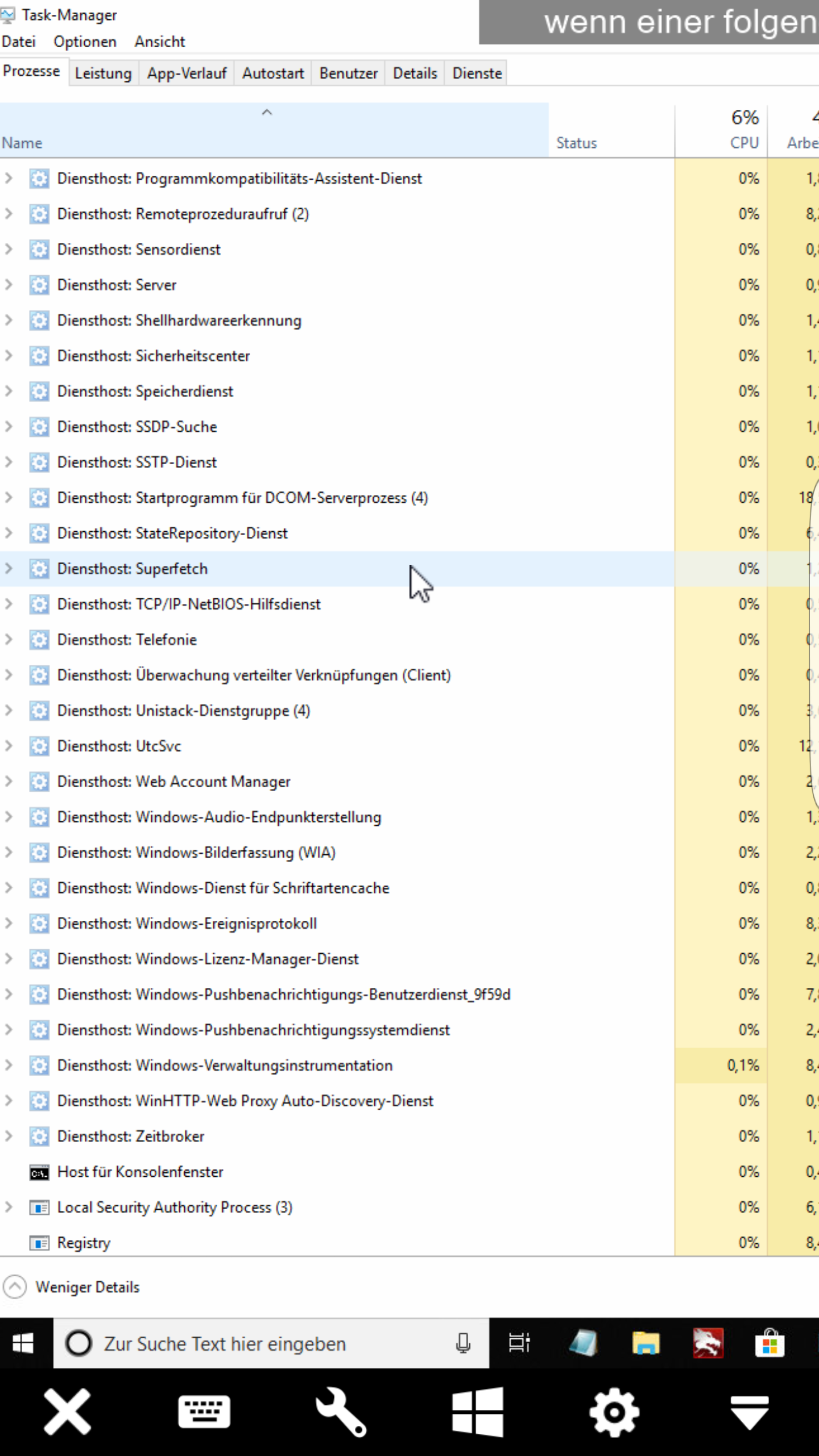This screenshot has width=819, height=1456.
Task: Switch to the Dienste tab
Action: coord(477,73)
